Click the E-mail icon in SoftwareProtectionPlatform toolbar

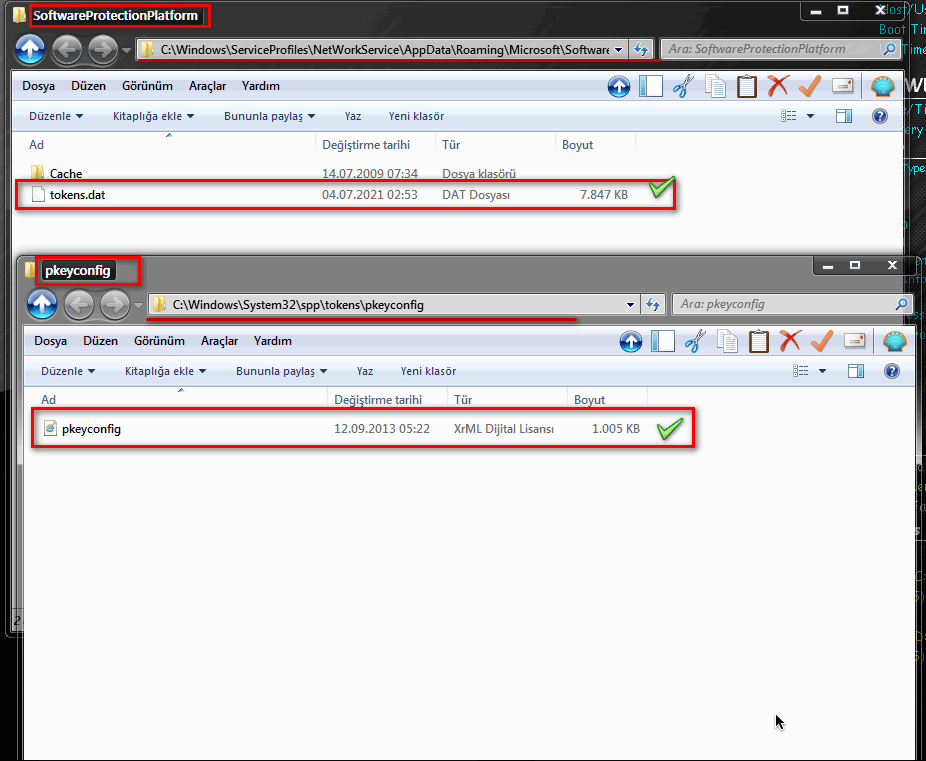843,86
